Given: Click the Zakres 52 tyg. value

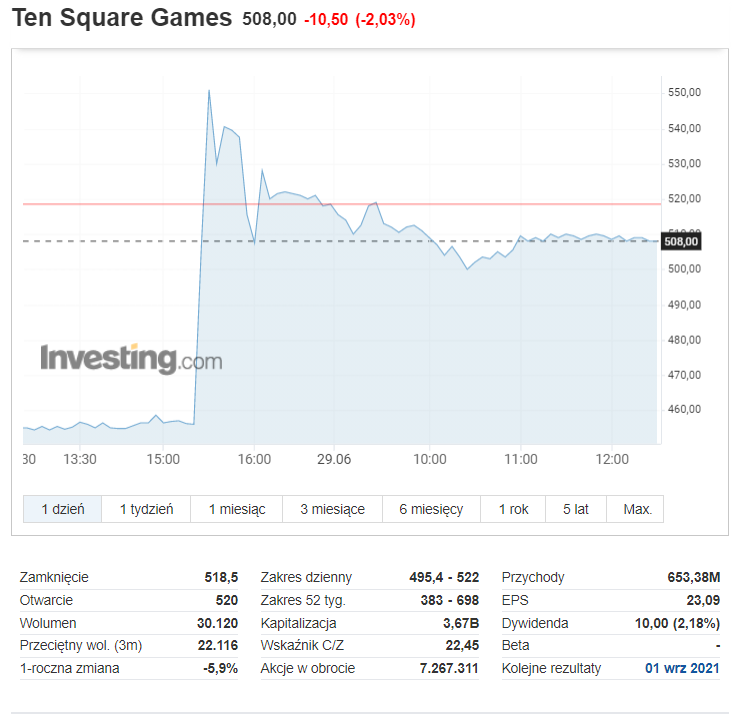Looking at the screenshot, I should pos(450,600).
